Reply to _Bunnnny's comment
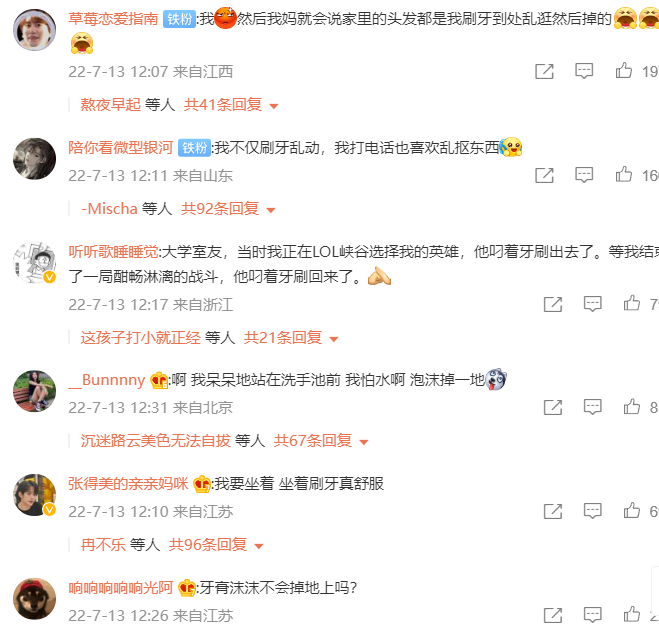This screenshot has height=633, width=659. click(592, 407)
